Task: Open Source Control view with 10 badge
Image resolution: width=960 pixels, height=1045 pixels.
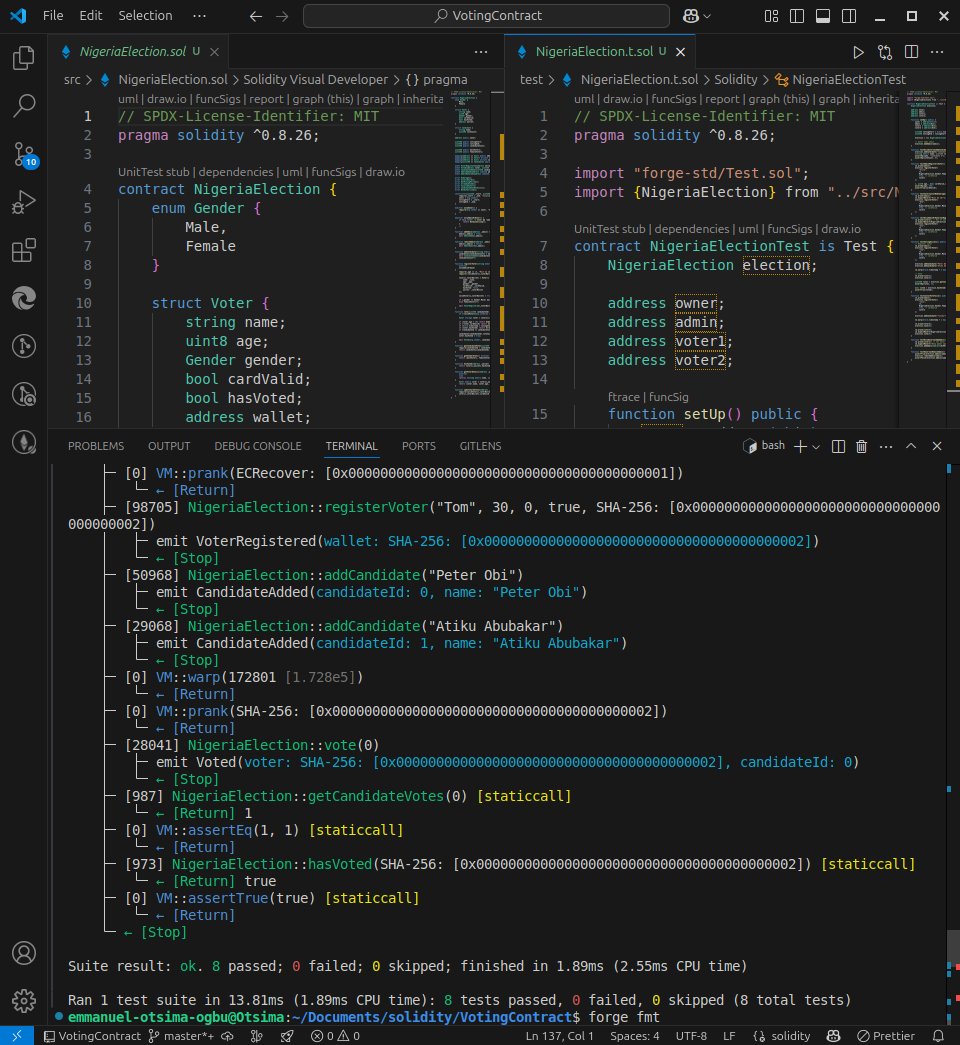Action: 24,154
